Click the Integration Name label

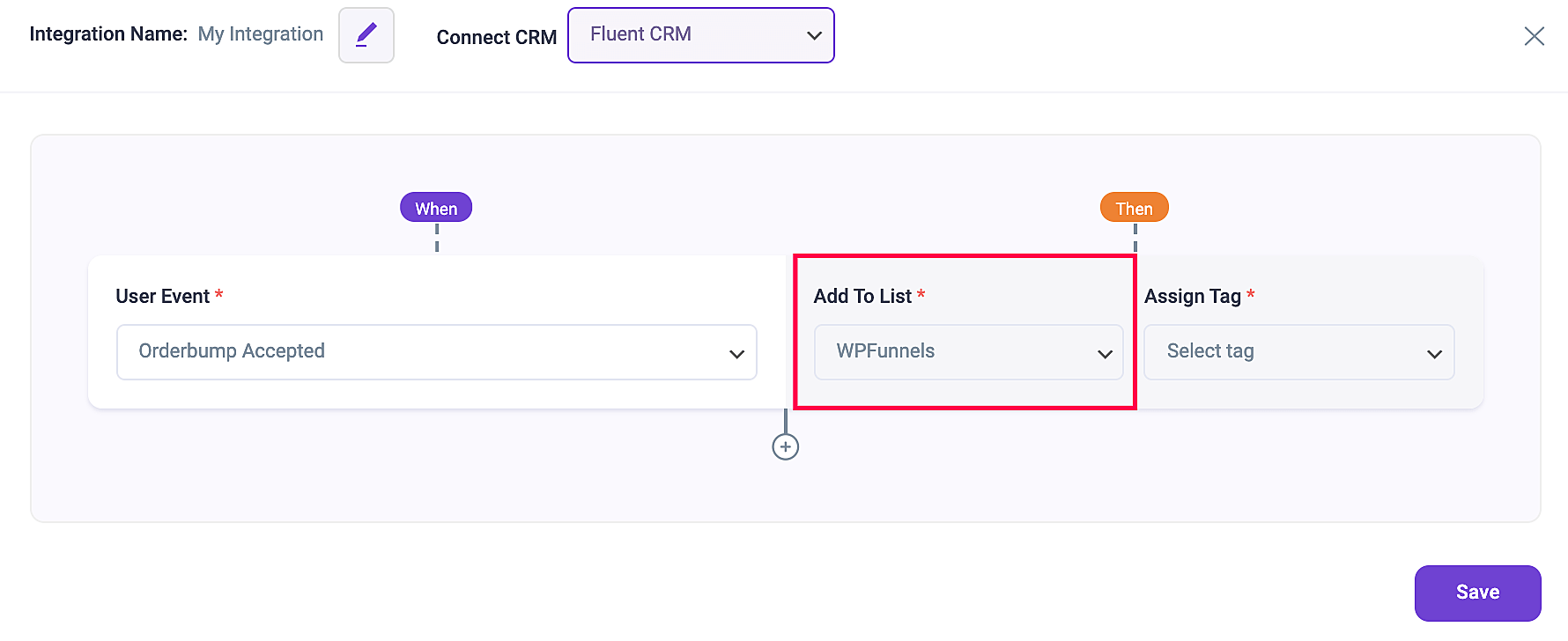[x=108, y=34]
